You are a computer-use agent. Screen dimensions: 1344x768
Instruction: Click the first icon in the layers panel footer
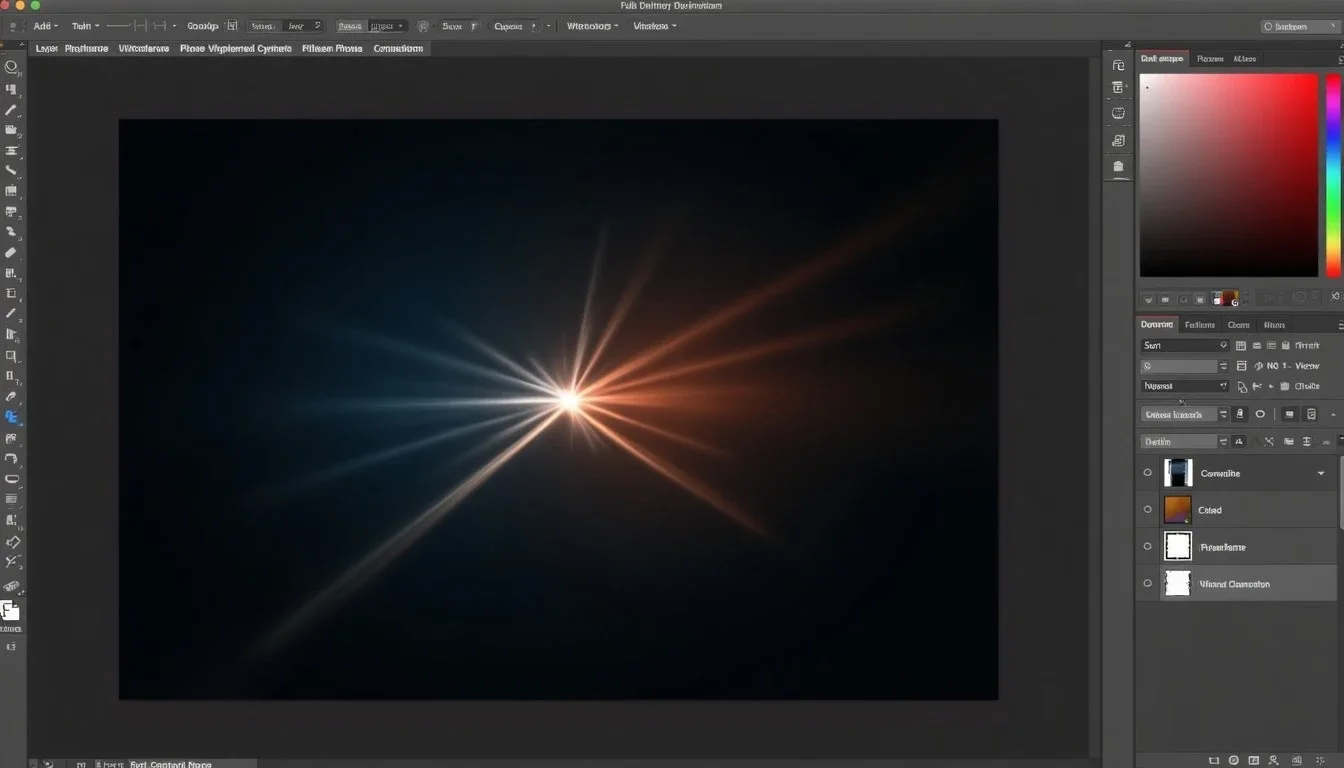[x=1212, y=761]
